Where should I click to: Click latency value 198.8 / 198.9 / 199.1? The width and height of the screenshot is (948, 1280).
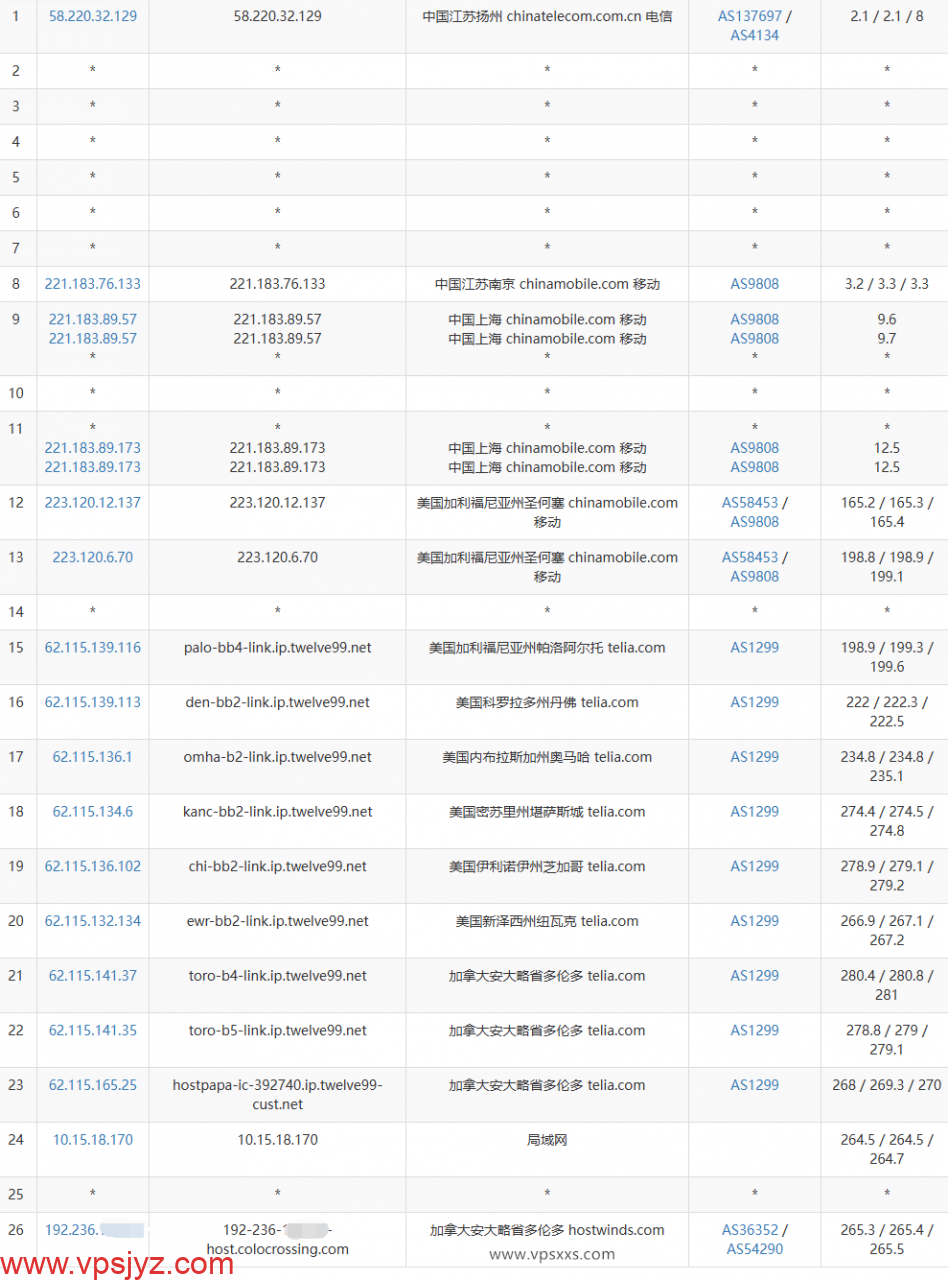[x=887, y=567]
